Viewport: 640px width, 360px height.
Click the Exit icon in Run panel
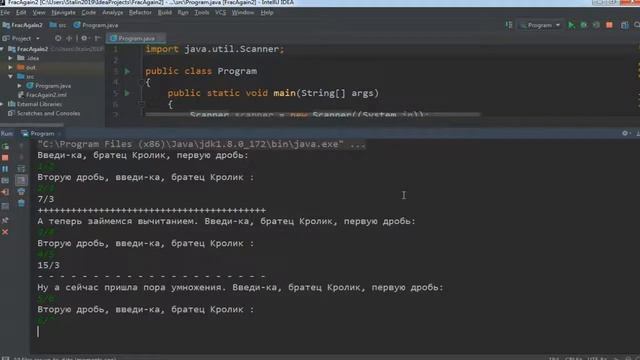[x=5, y=192]
